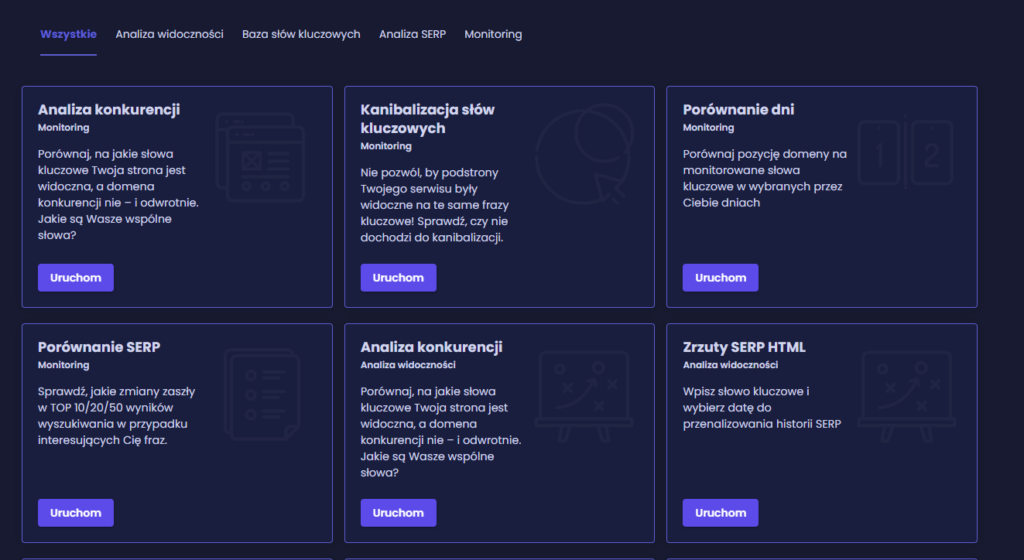Run Zrzuty SERP HTML with Uruchom
Screen dimensions: 1024x560
(720, 513)
